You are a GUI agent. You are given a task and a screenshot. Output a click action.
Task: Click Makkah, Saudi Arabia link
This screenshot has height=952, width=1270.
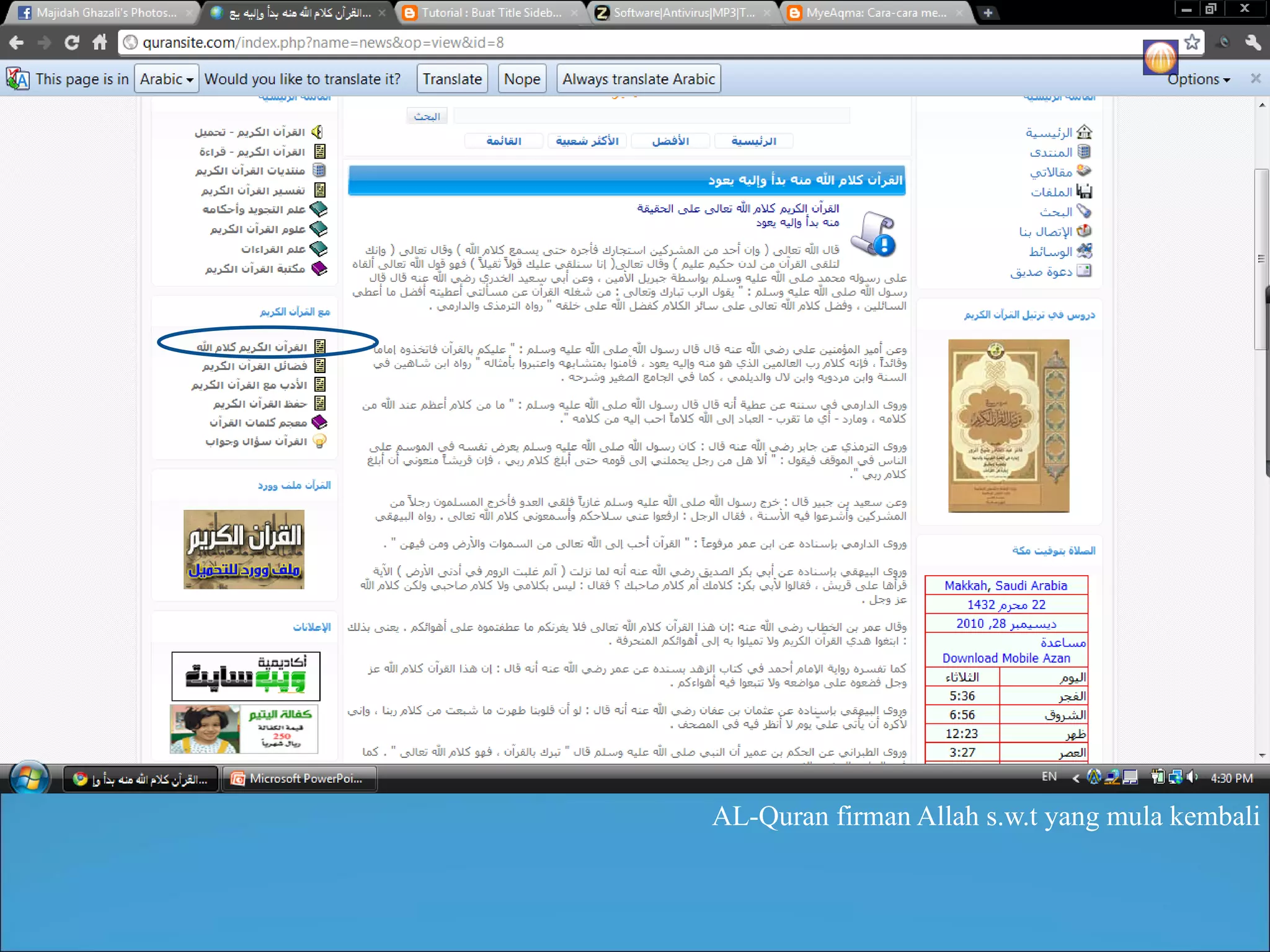[1006, 586]
